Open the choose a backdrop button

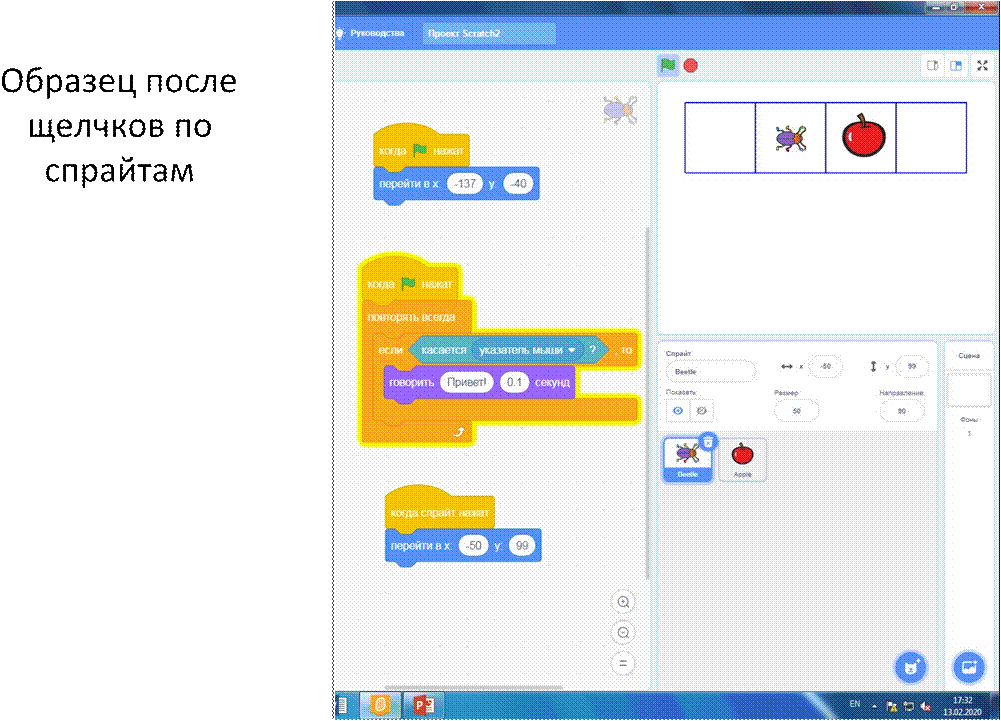point(967,666)
